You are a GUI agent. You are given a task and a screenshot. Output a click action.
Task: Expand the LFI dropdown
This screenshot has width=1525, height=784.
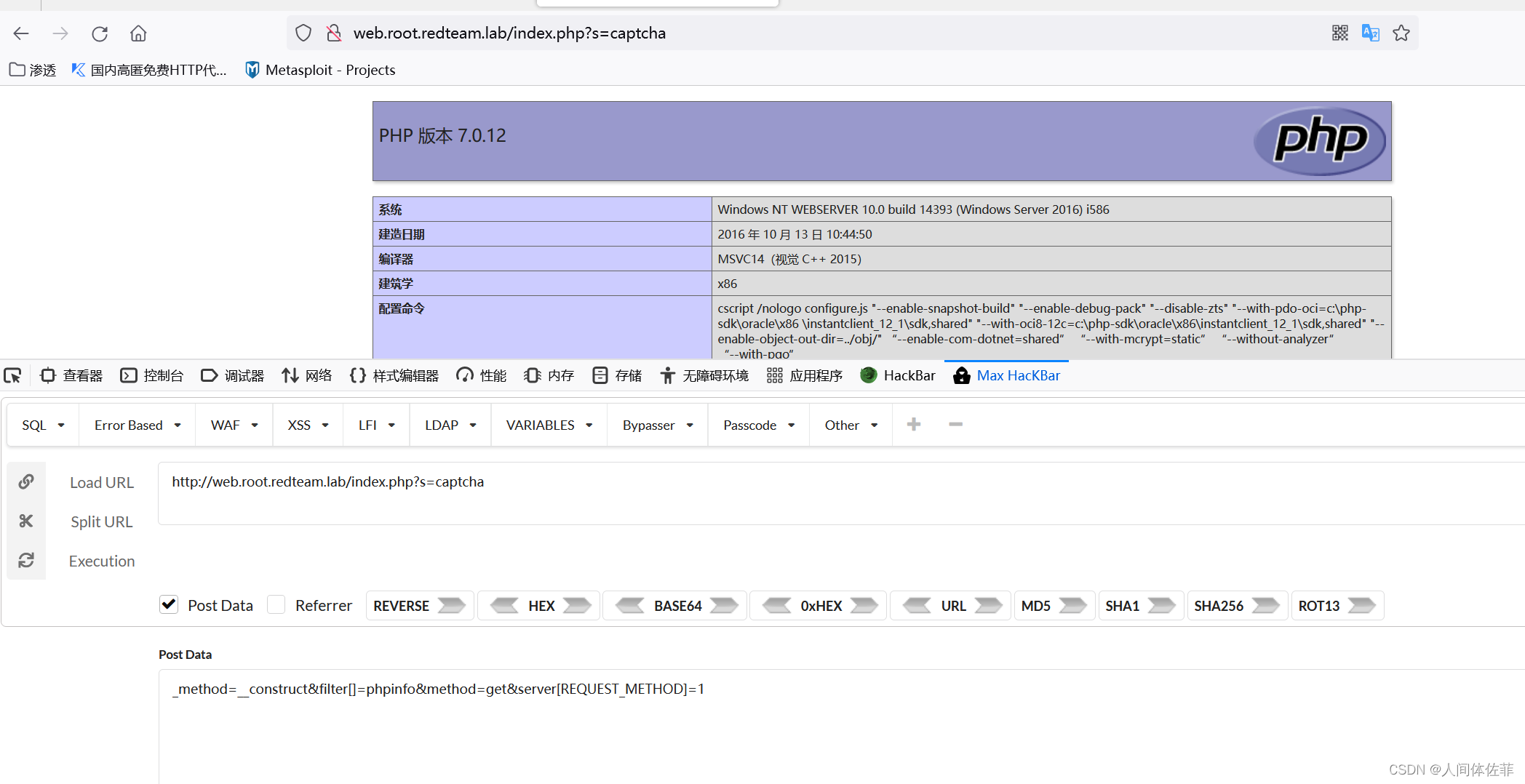377,425
